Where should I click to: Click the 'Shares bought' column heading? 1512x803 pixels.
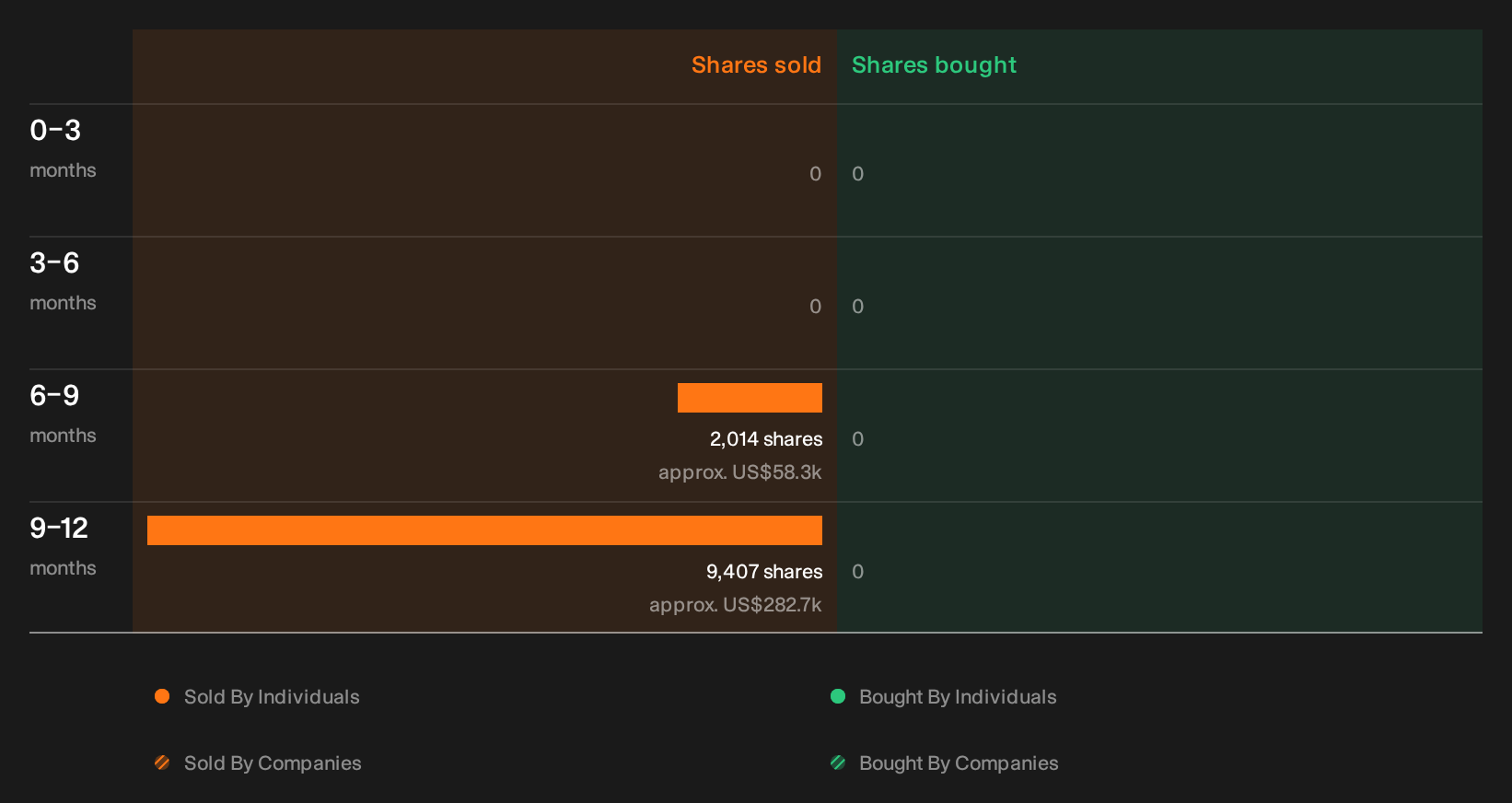point(934,65)
